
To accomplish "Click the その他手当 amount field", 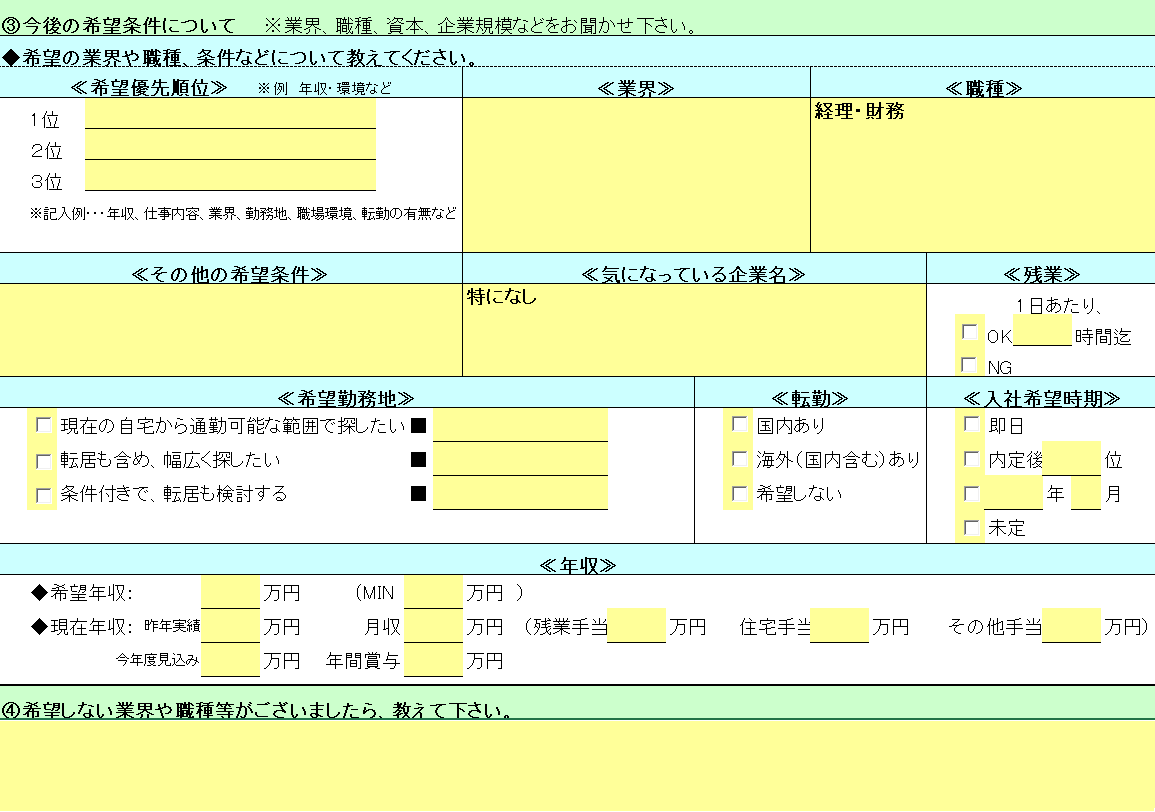I will point(1072,626).
